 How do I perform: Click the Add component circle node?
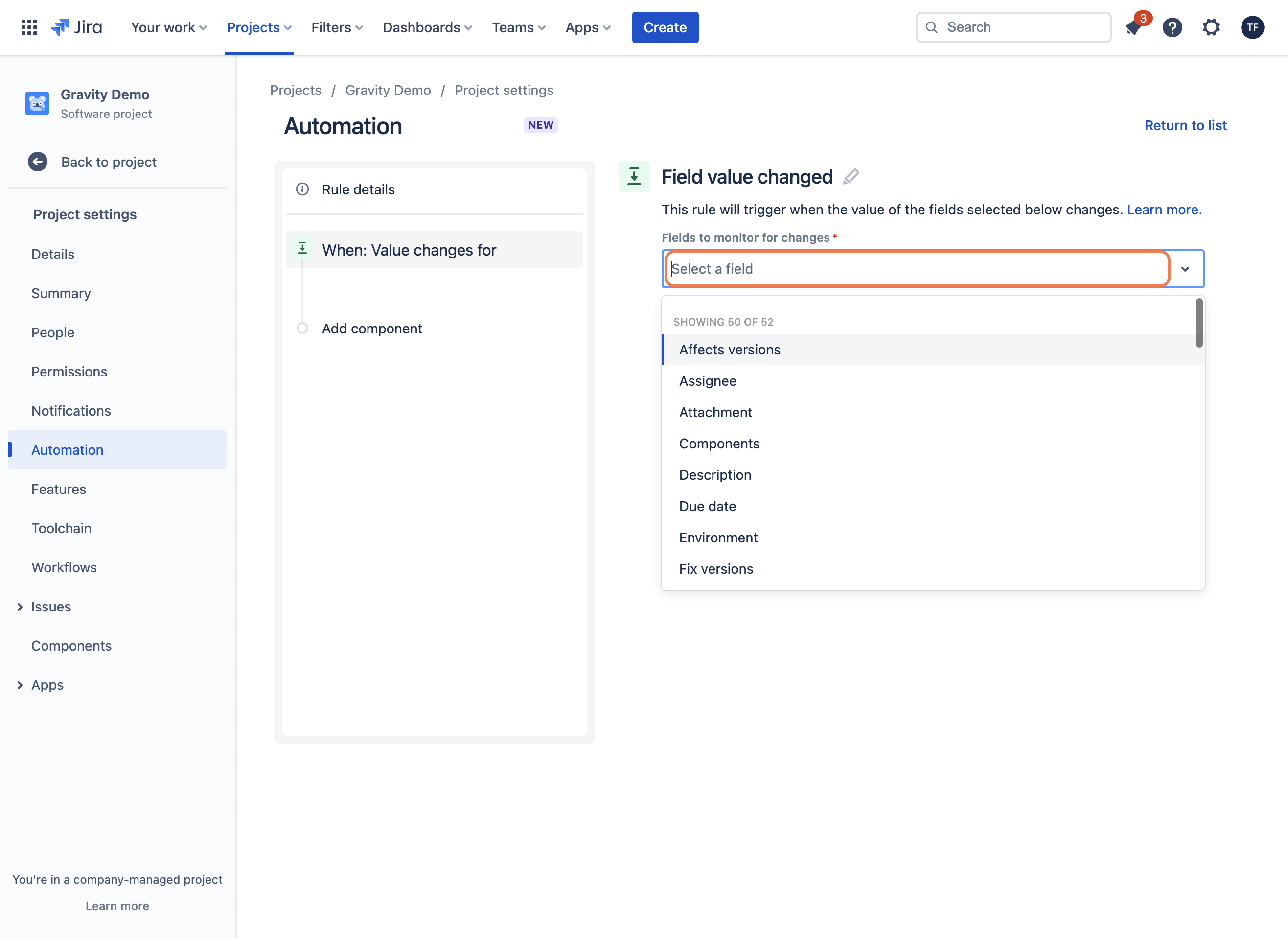tap(302, 329)
